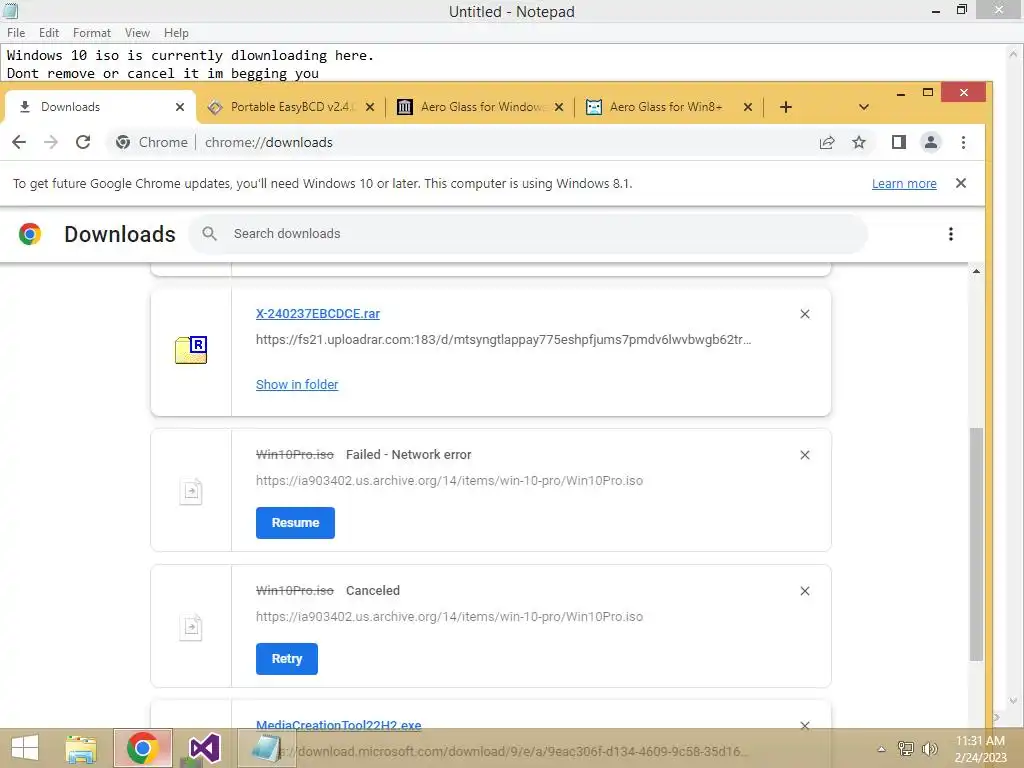Retry the canceled Win10Pro.iso download
Image resolution: width=1024 pixels, height=768 pixels.
(287, 659)
